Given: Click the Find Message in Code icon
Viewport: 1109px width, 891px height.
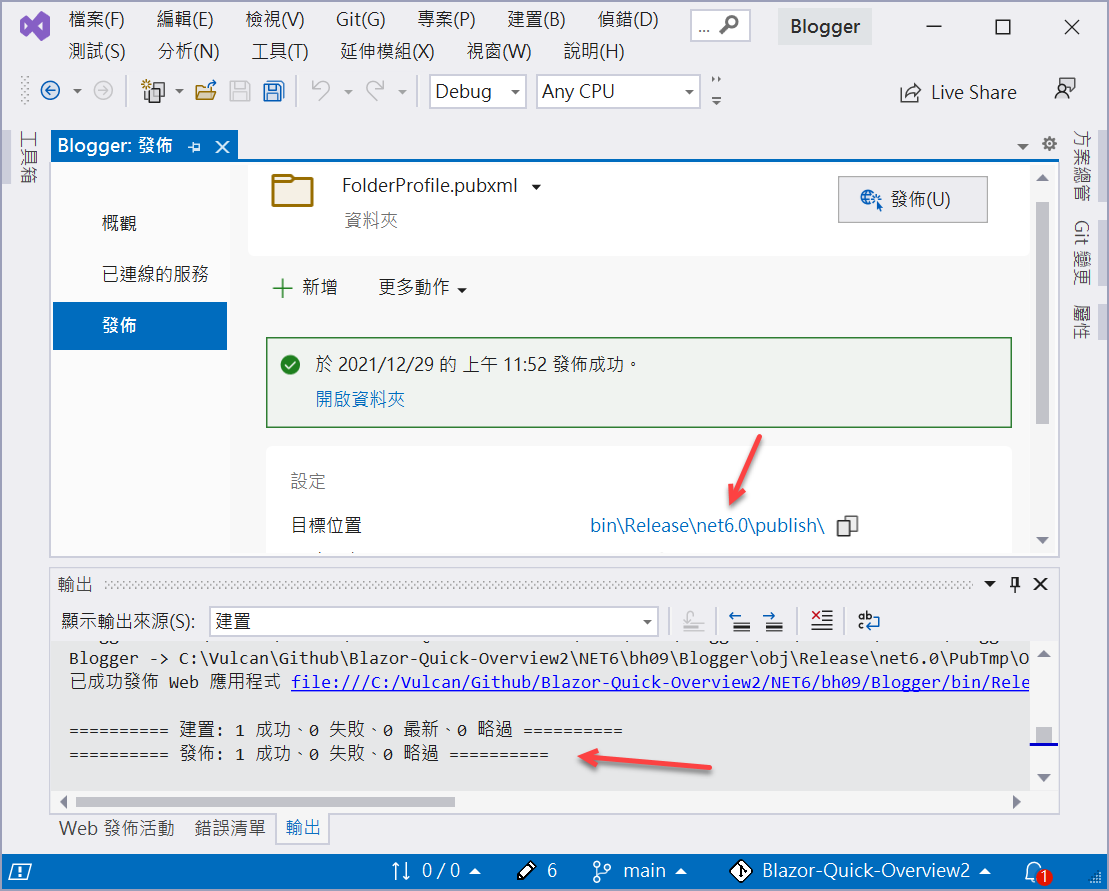Looking at the screenshot, I should pos(693,621).
